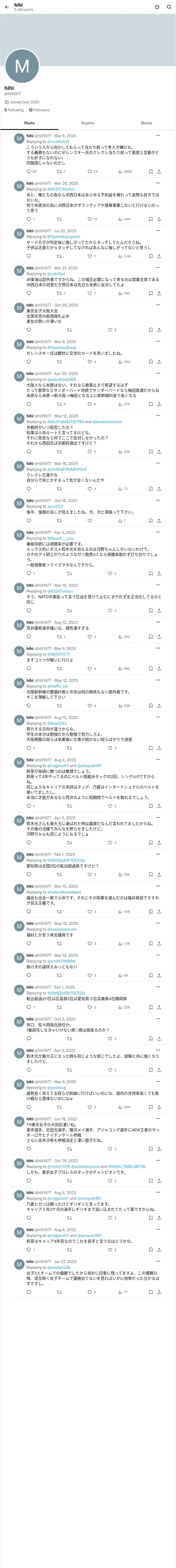
Task: Open the 12 Followers list
Action: tap(39, 110)
